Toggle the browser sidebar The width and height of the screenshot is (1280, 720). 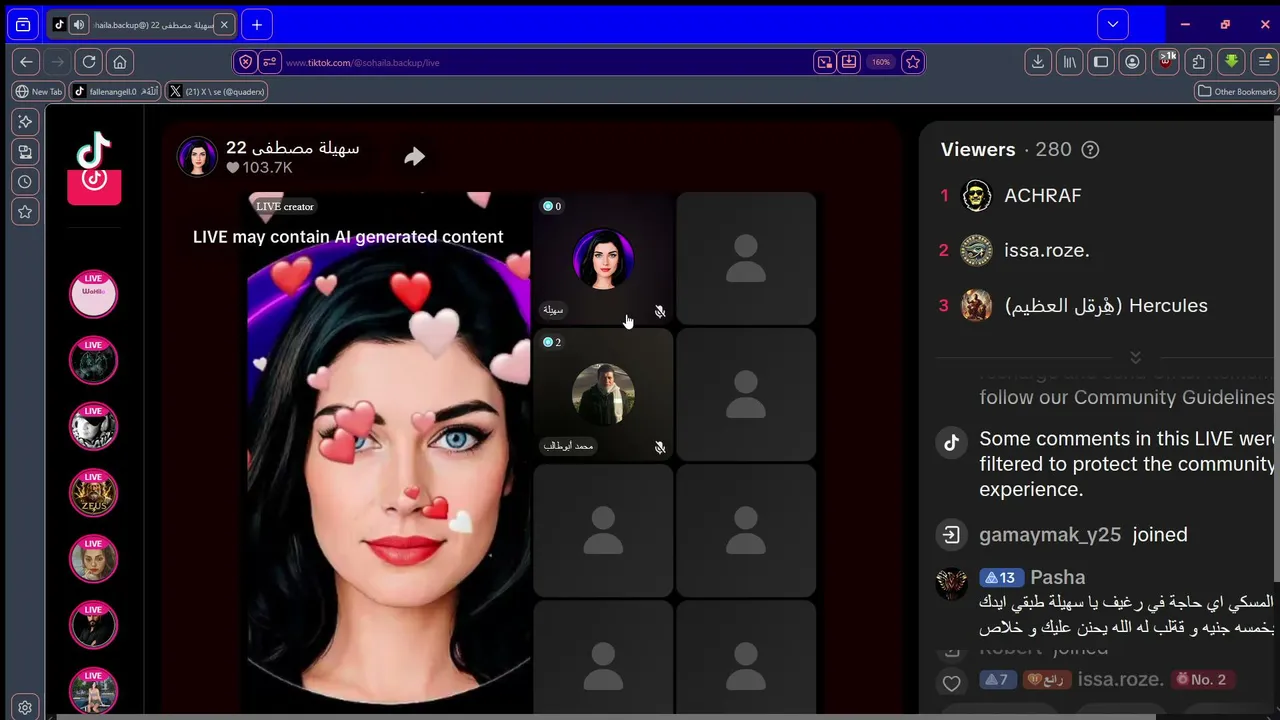pos(1101,62)
